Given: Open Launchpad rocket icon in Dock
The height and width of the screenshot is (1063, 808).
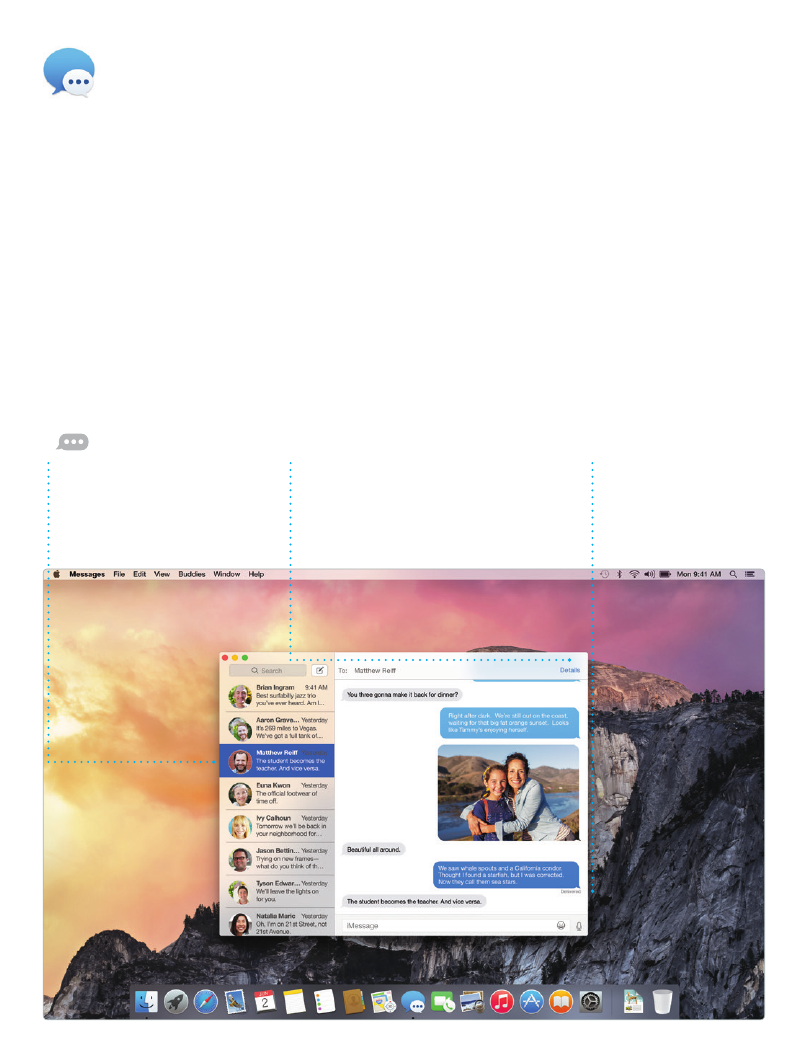Looking at the screenshot, I should coord(176,1001).
